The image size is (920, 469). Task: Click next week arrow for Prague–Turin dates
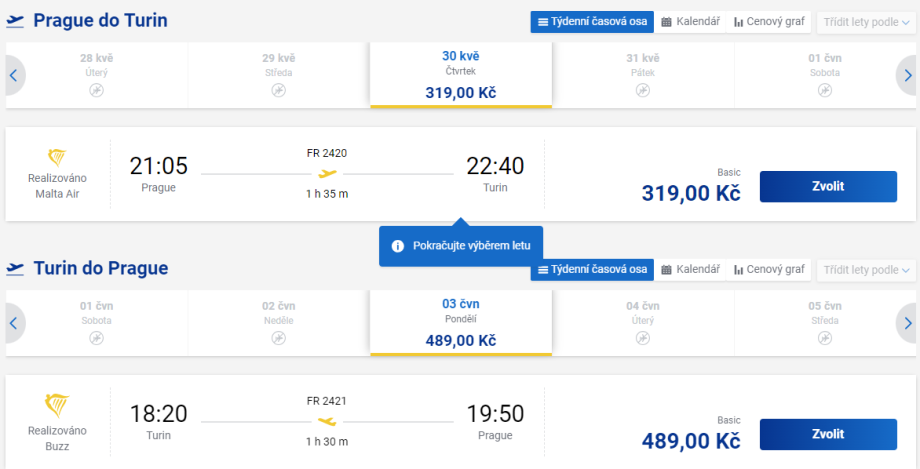[x=907, y=75]
